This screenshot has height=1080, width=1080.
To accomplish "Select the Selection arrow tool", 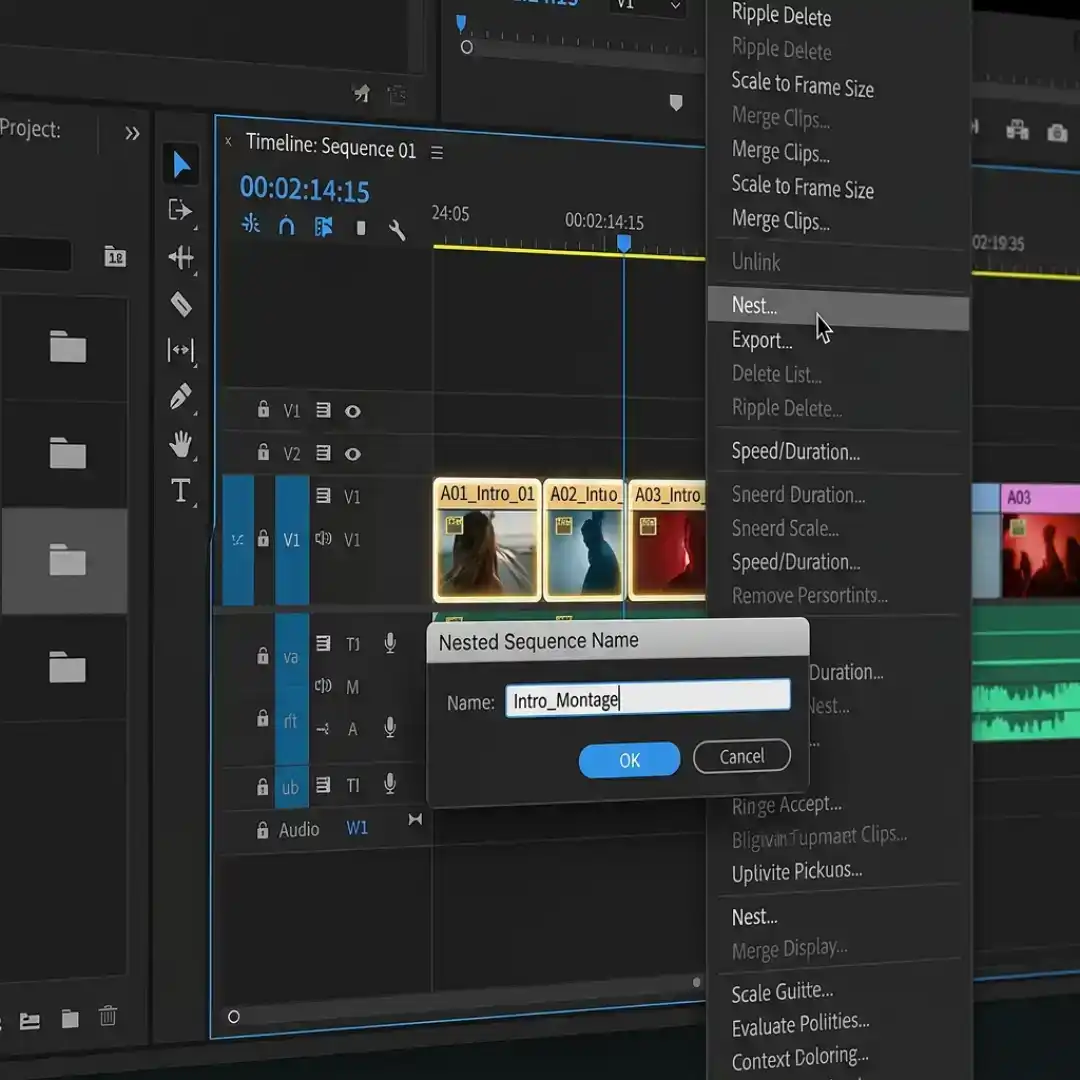I will tap(180, 165).
